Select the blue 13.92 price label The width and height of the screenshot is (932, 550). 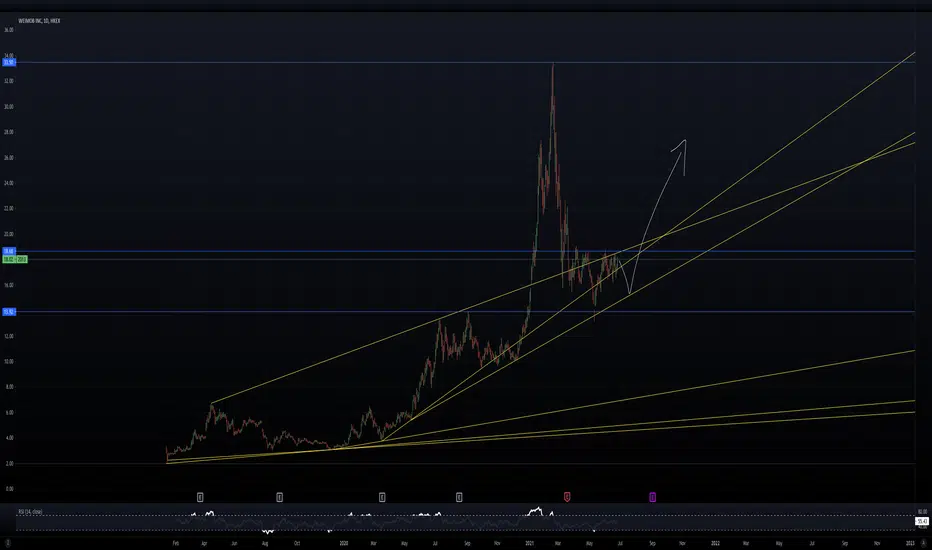[9, 312]
